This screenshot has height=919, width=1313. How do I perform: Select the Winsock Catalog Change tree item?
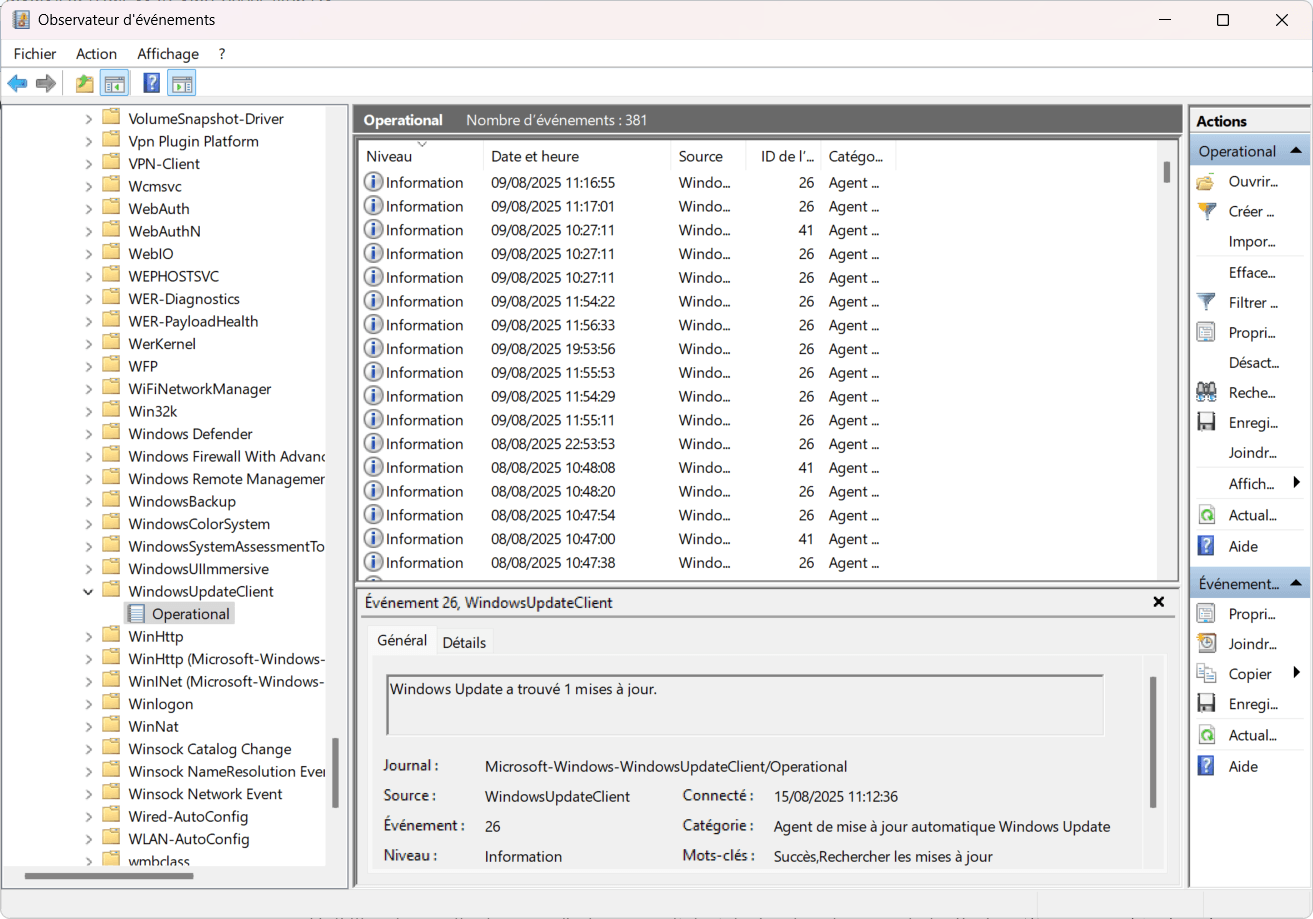point(210,749)
